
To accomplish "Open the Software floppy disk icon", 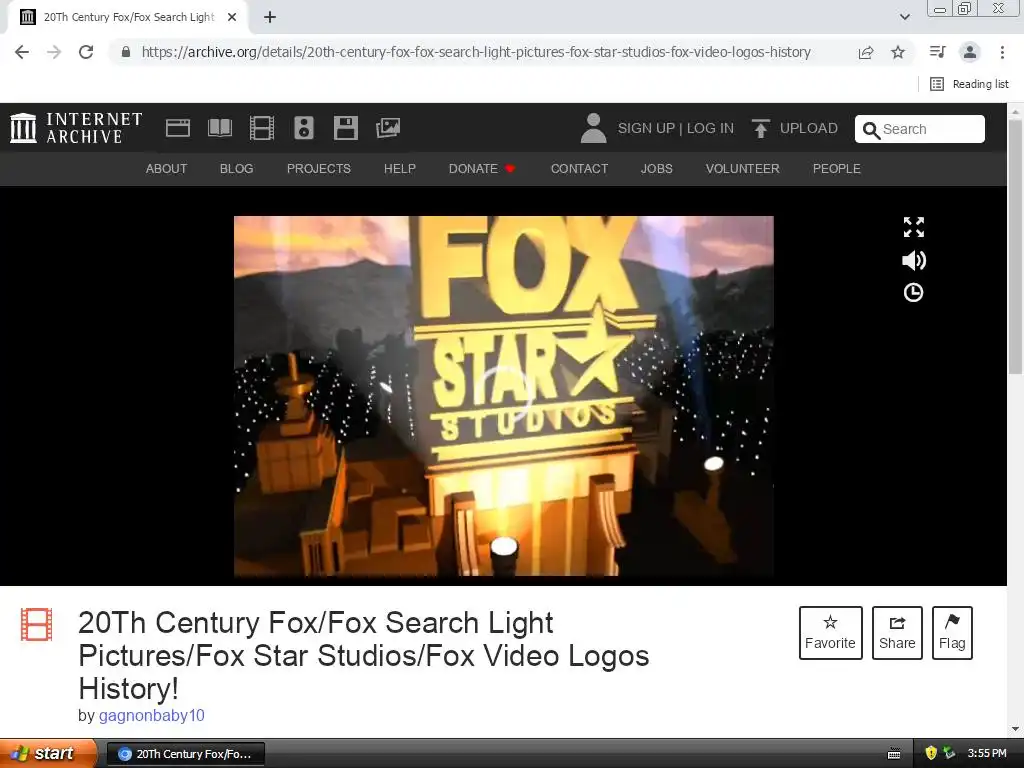I will [x=345, y=128].
